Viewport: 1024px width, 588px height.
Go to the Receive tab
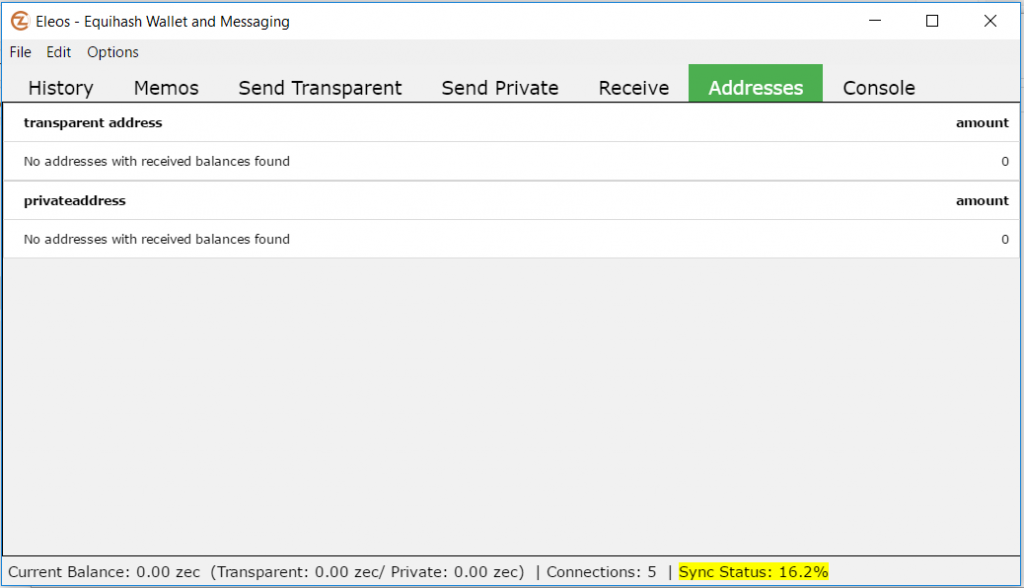633,88
